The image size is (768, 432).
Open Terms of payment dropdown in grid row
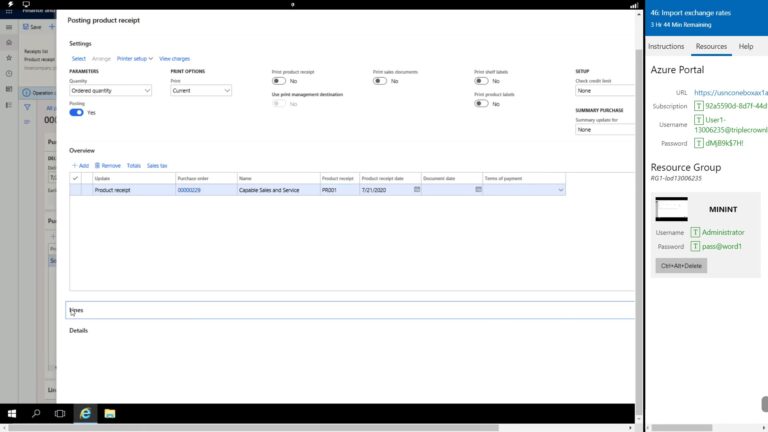click(560, 190)
